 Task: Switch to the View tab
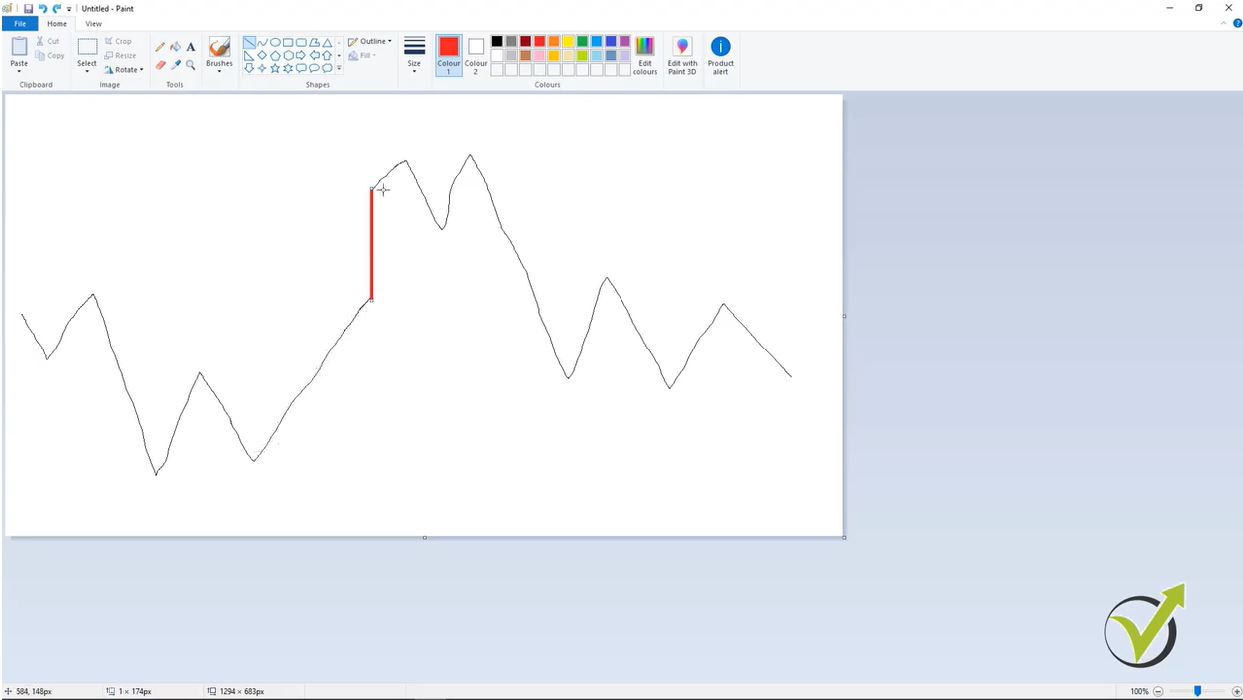pyautogui.click(x=93, y=23)
